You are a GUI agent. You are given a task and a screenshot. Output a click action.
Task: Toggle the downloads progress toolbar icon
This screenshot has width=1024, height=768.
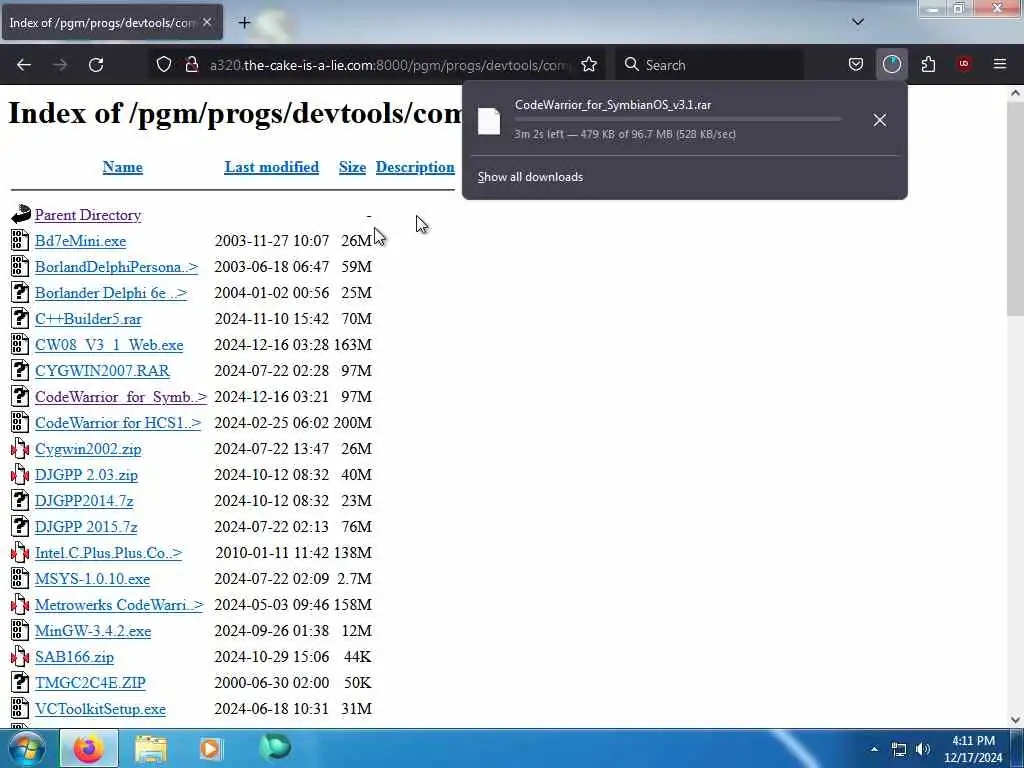click(891, 65)
